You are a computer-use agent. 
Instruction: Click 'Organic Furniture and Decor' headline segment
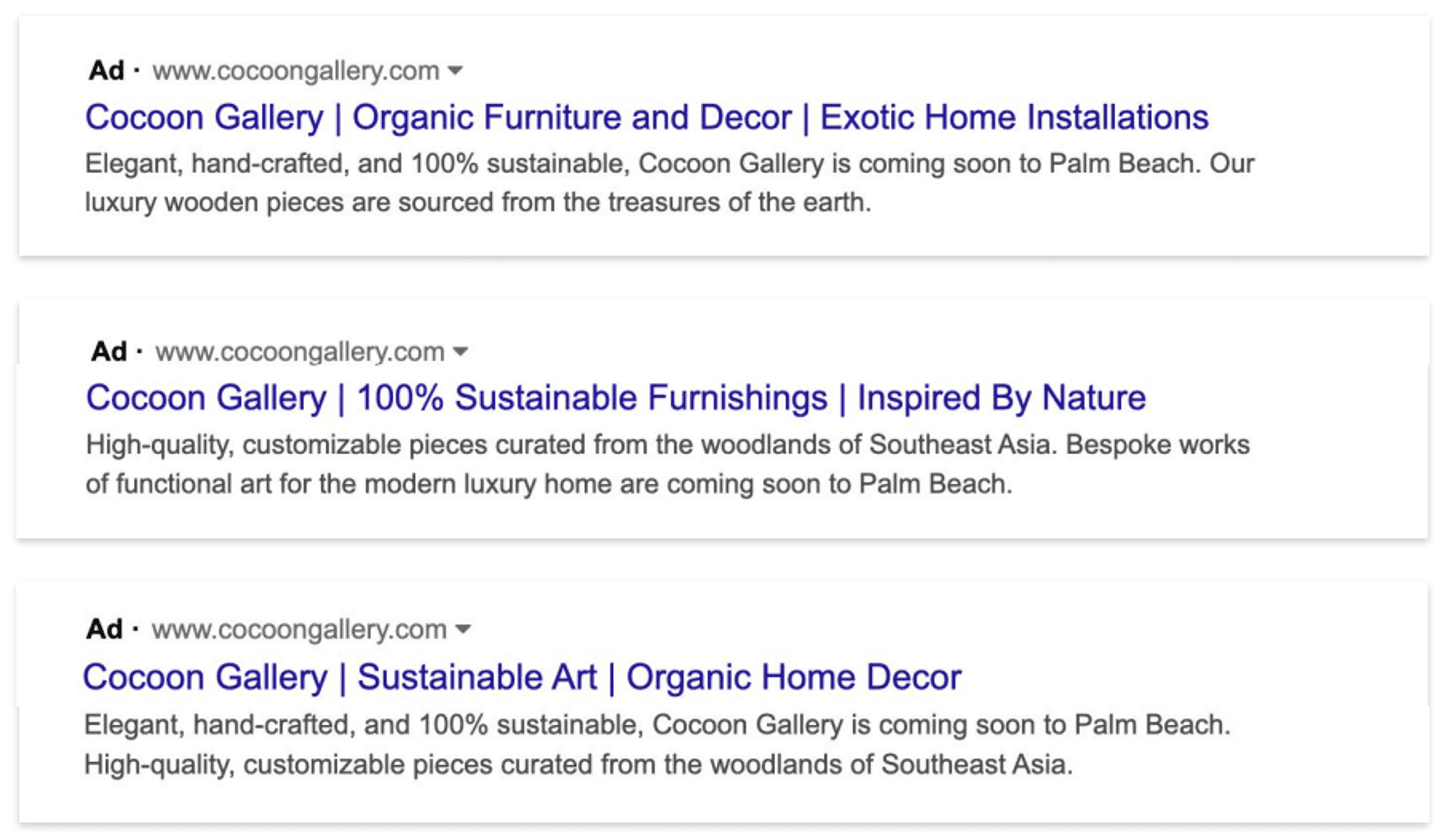(572, 117)
